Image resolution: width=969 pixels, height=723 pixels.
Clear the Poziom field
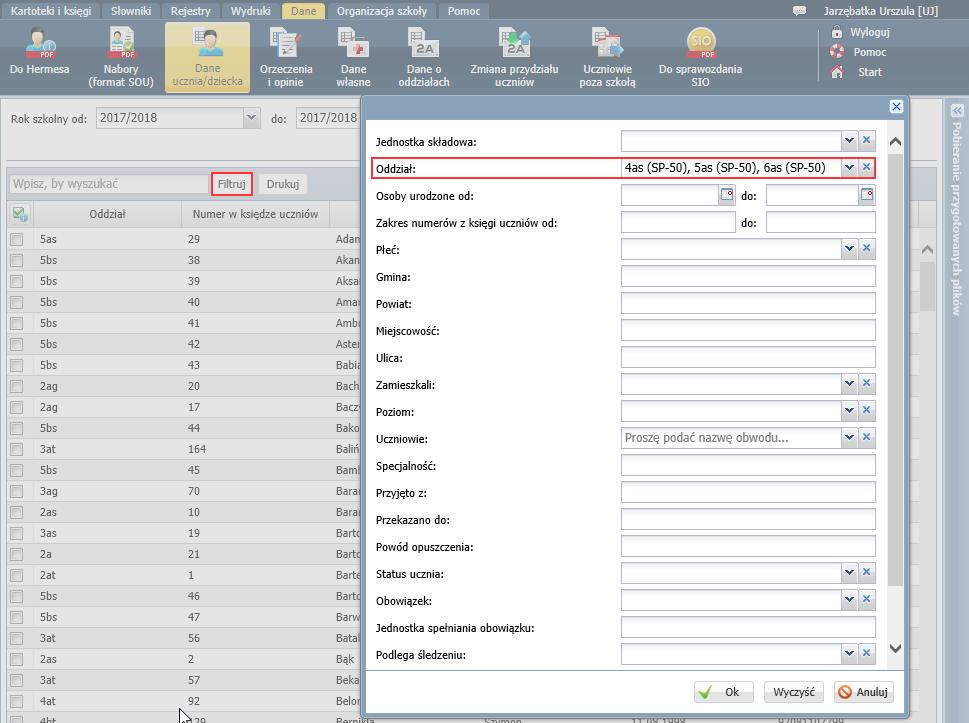coord(866,410)
